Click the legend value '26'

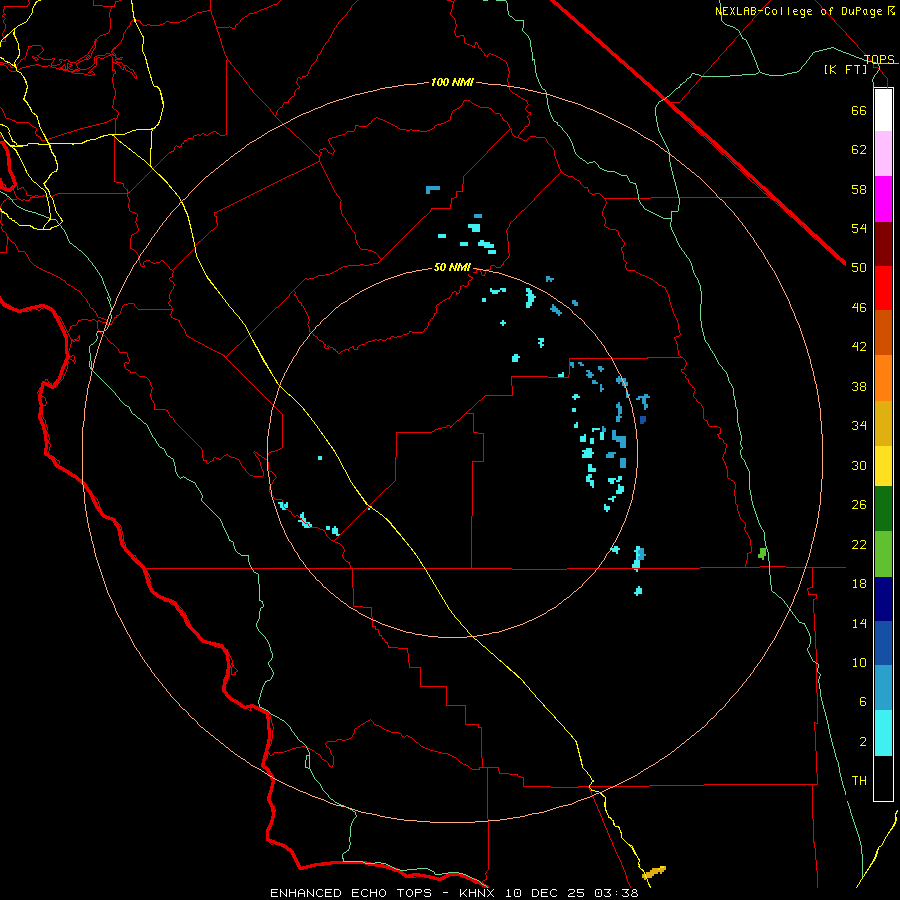pos(859,505)
